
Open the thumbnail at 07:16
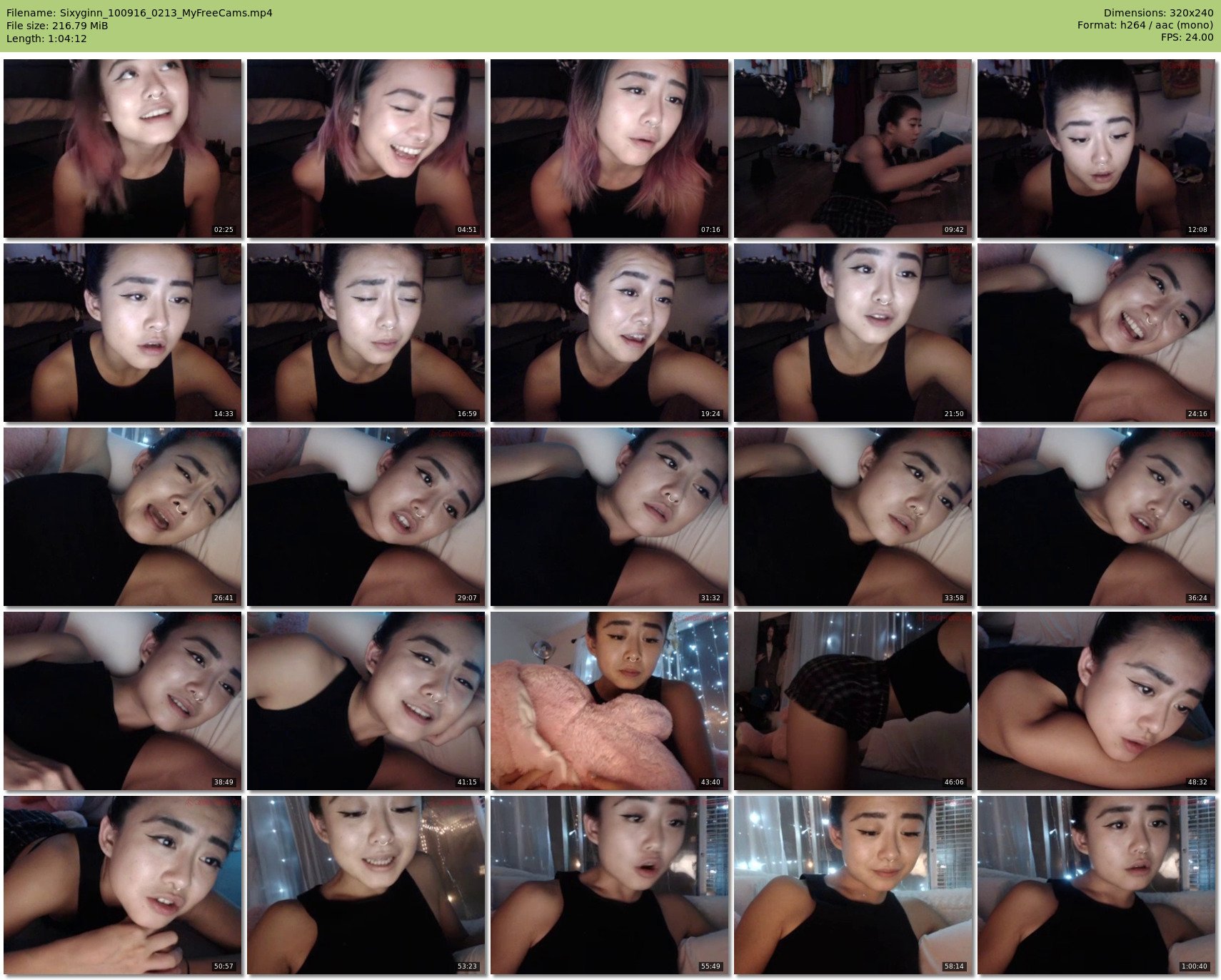coord(609,148)
